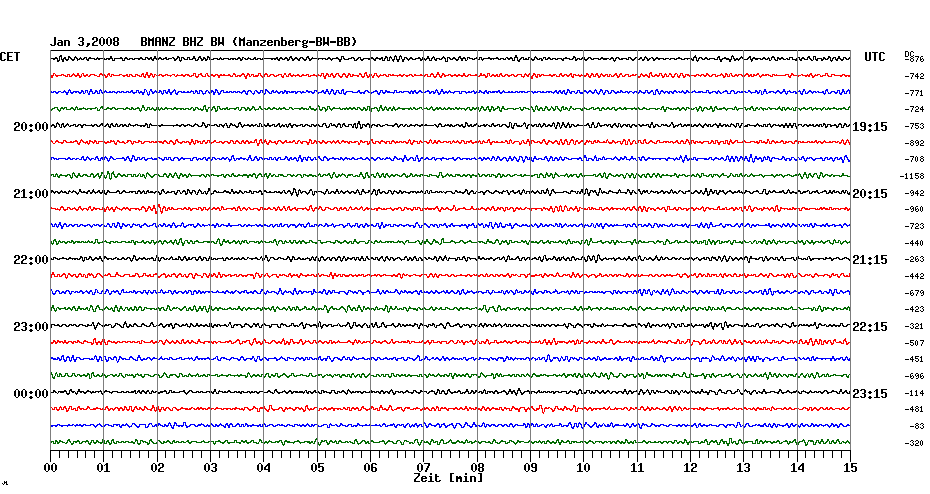Click the 23:15 UTC time label
The height and width of the screenshot is (494, 930).
870,394
